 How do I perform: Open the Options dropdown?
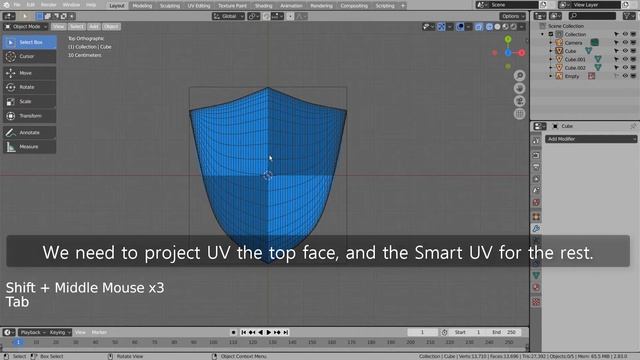513,16
